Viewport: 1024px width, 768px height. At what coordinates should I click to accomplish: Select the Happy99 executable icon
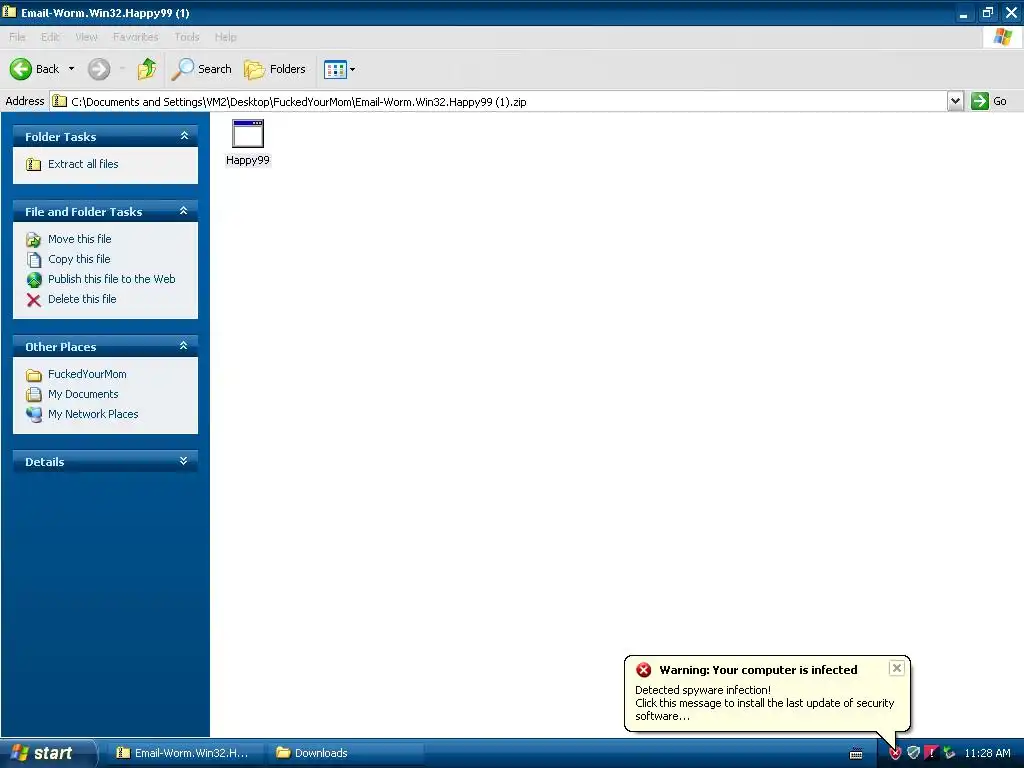click(248, 134)
